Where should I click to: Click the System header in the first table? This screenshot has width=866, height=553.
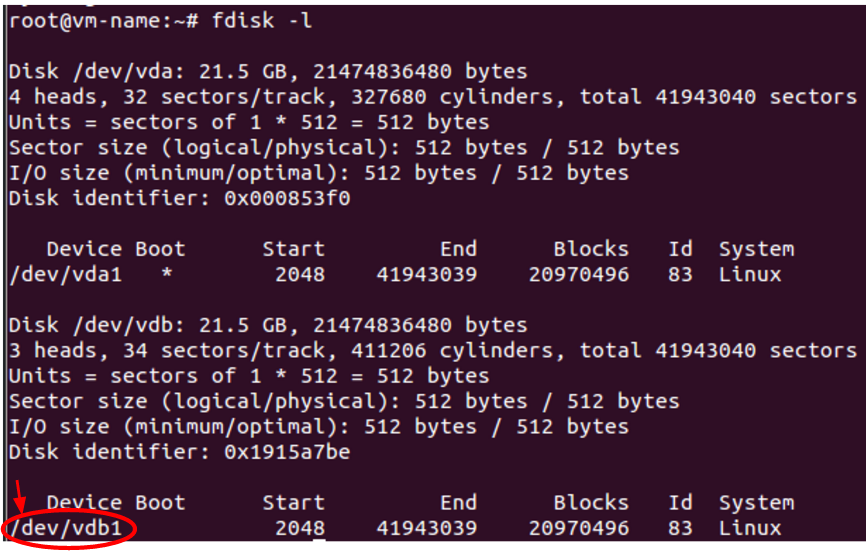755,249
